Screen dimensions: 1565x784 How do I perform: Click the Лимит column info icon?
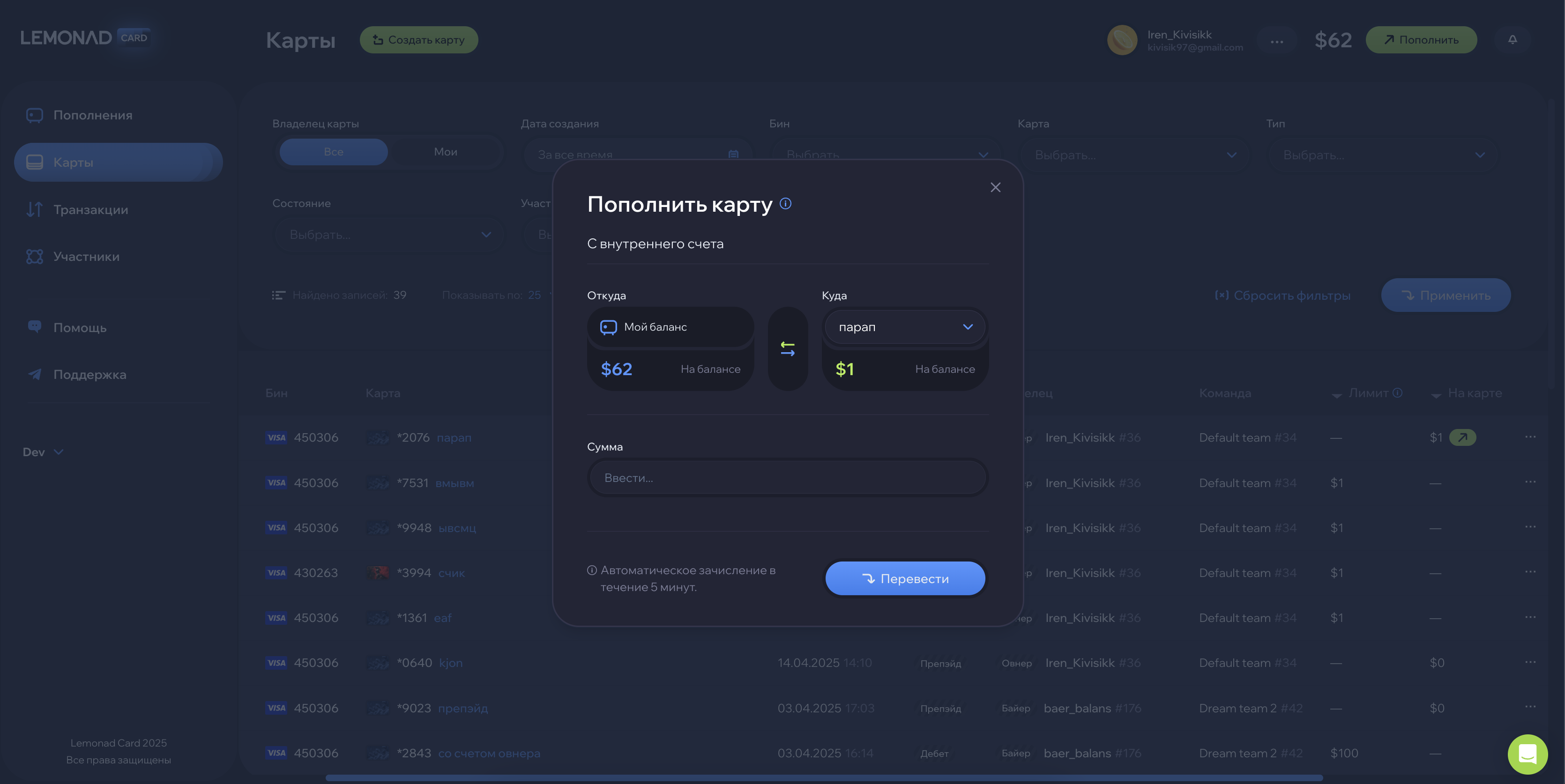tap(1397, 393)
